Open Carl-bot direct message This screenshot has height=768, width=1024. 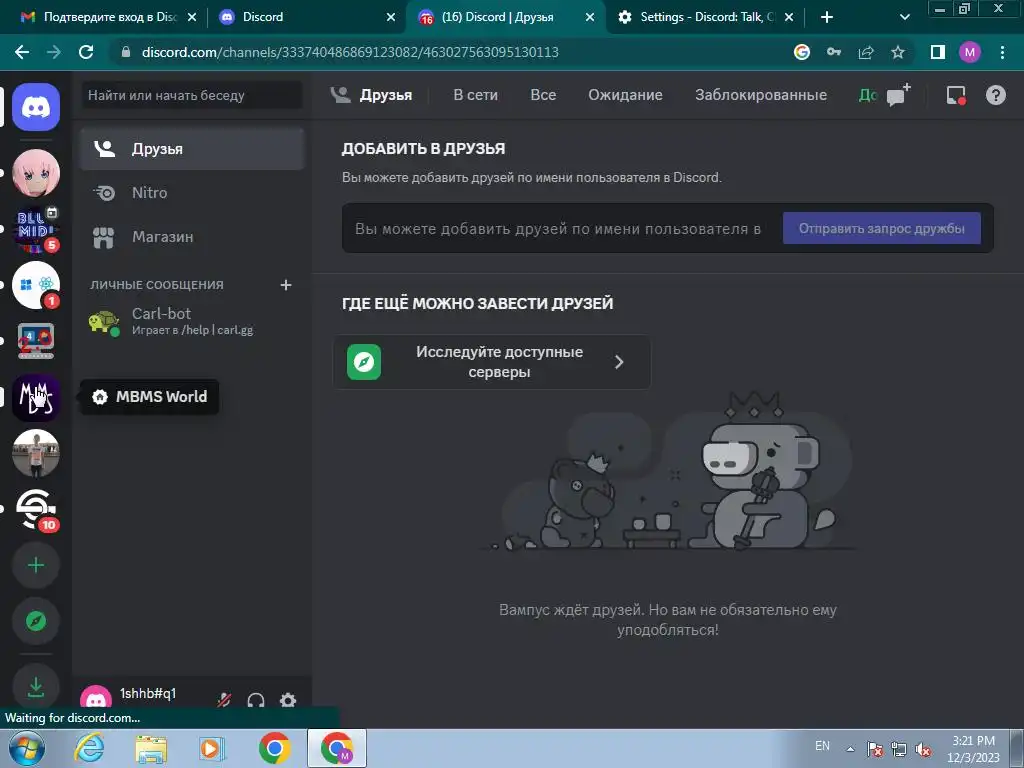tap(192, 321)
